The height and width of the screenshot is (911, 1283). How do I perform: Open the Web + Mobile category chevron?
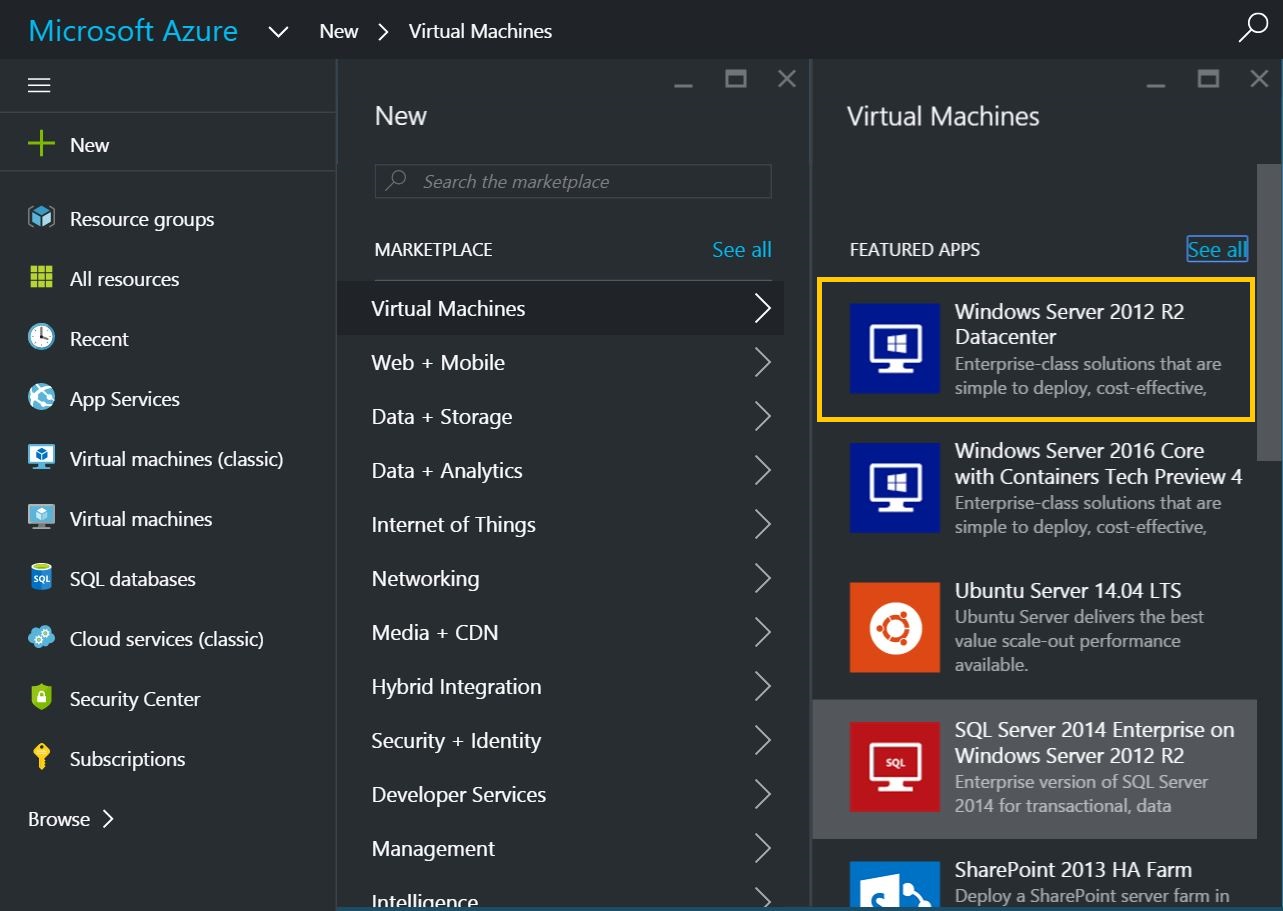pos(762,362)
